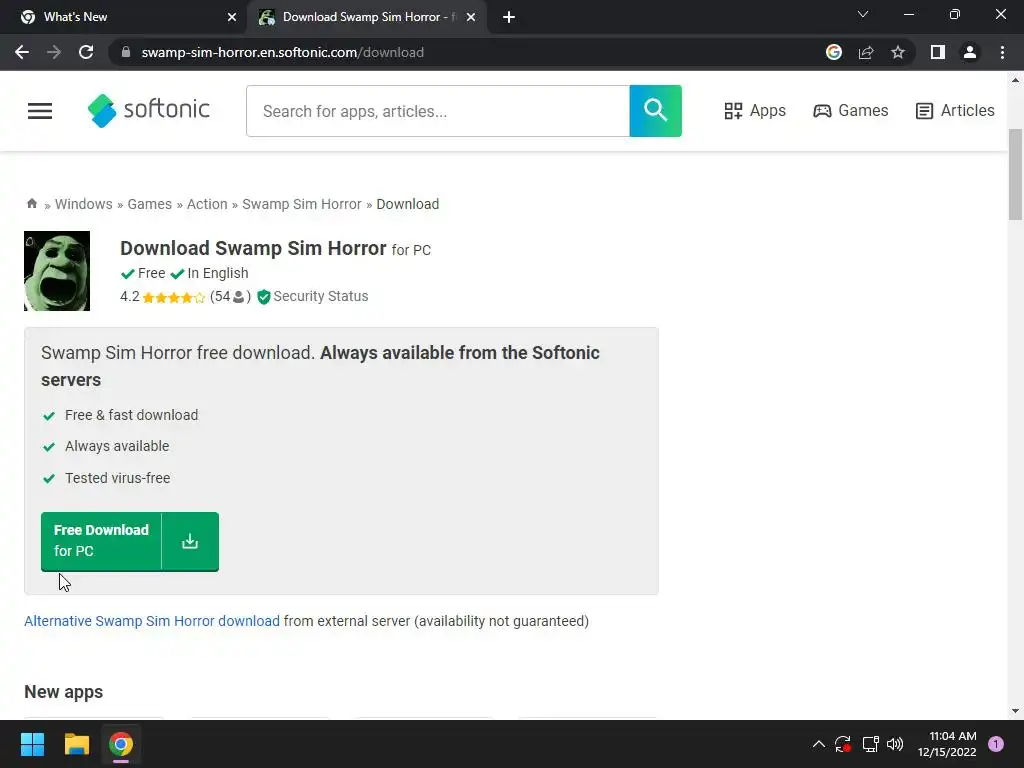Click the volume speaker tray icon
The height and width of the screenshot is (768, 1024).
tap(895, 744)
